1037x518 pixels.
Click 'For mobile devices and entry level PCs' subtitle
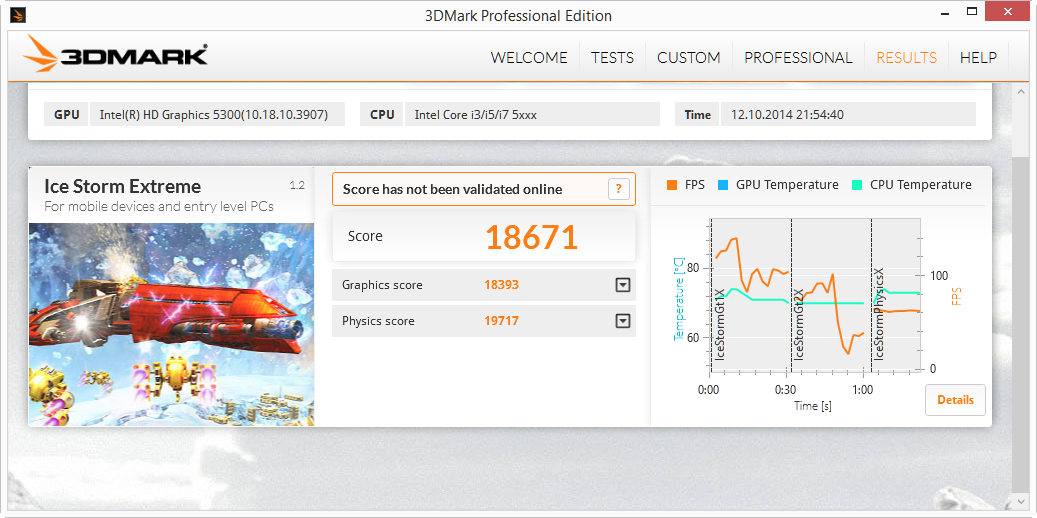coord(159,206)
